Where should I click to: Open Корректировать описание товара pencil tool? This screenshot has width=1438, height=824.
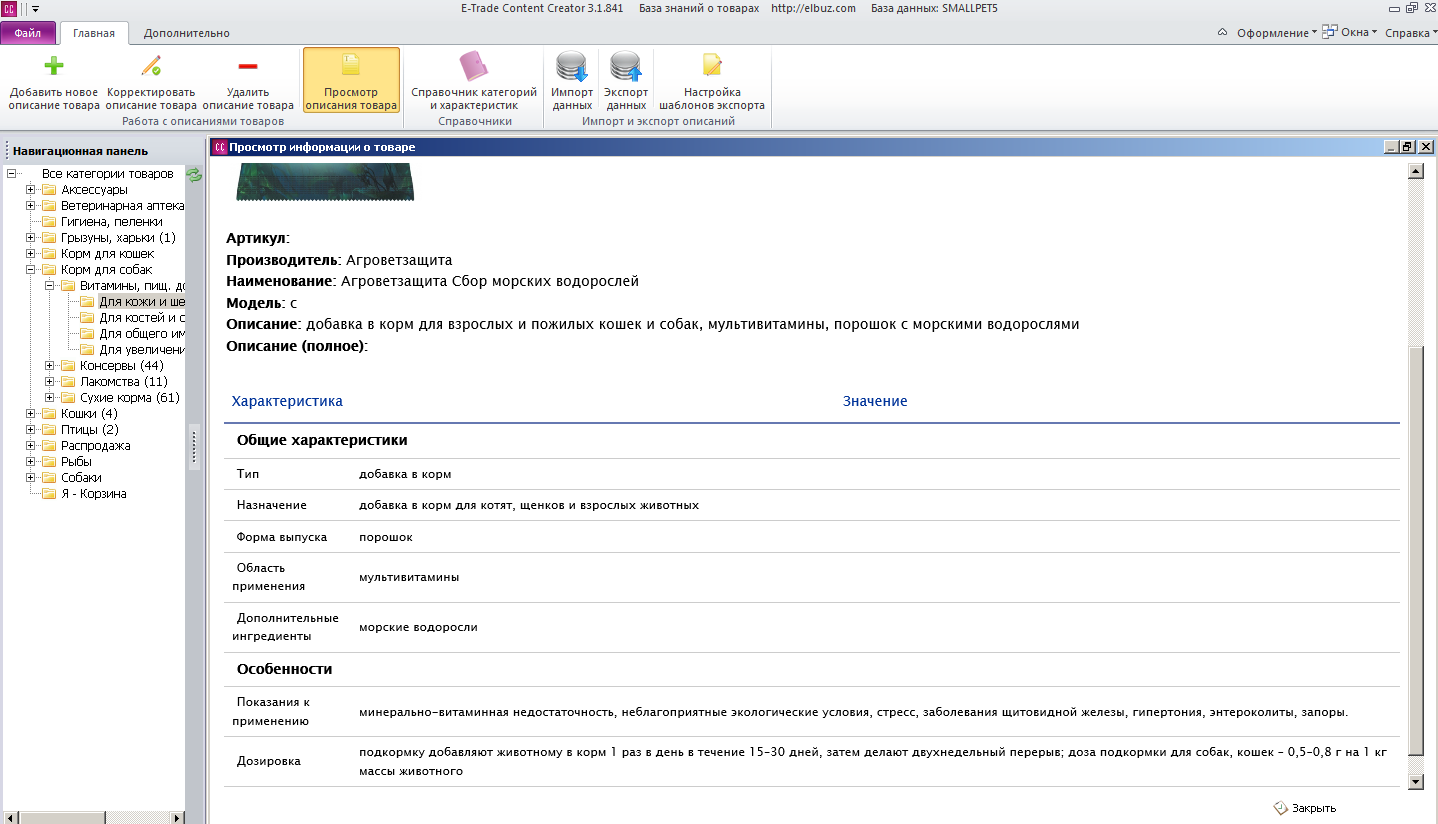coord(151,80)
